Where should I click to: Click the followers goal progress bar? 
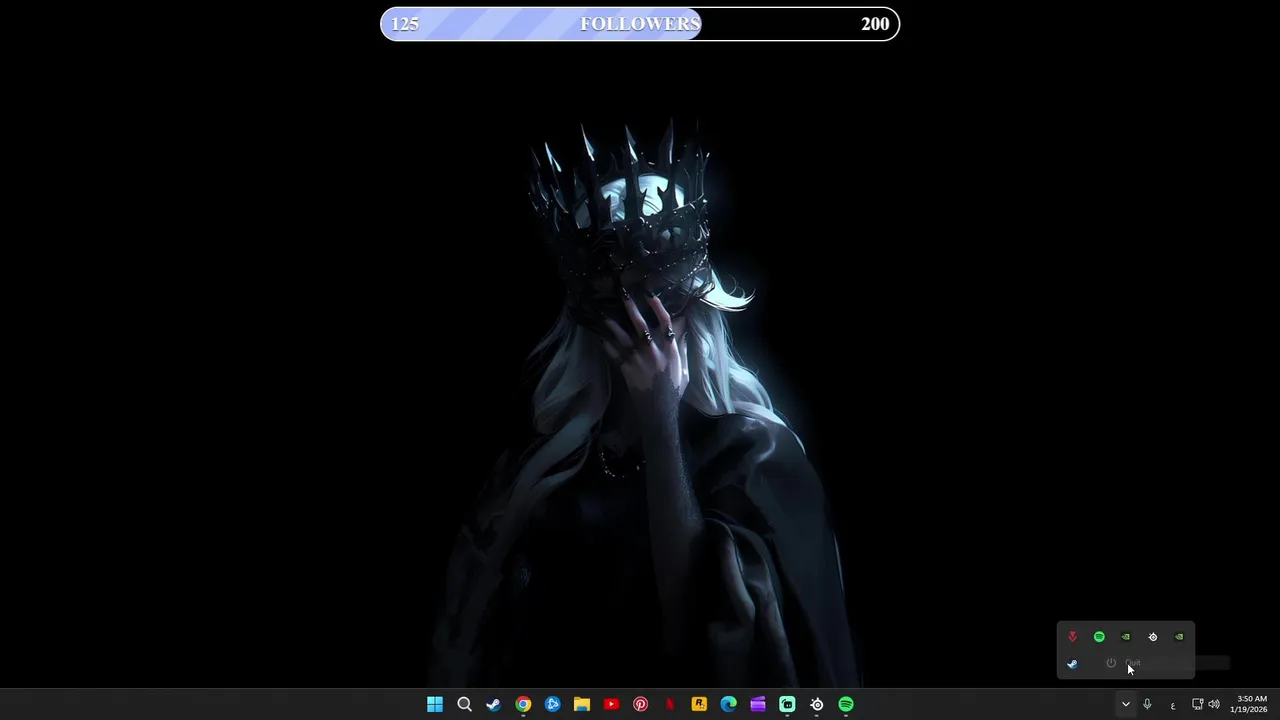(640, 24)
